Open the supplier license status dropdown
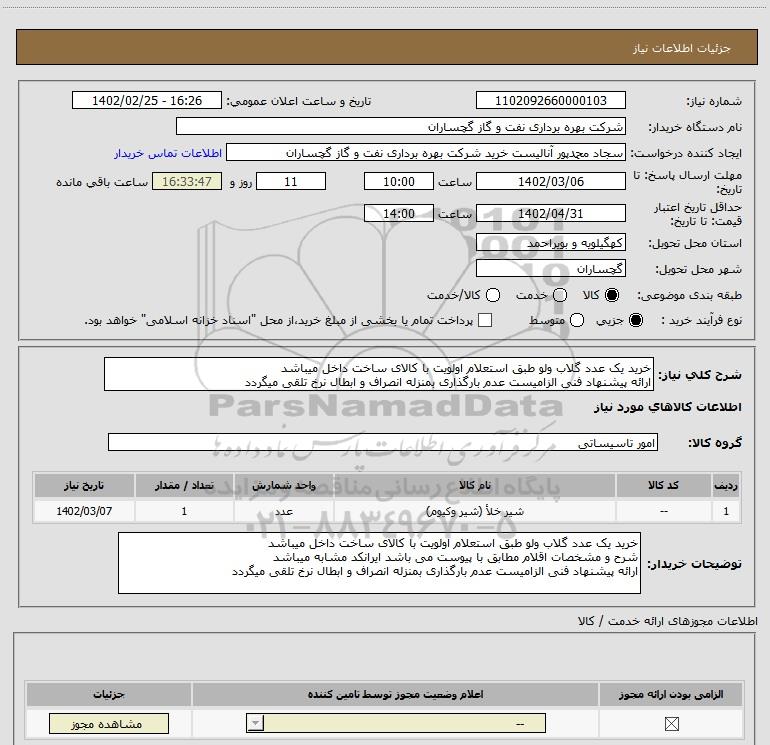770x745 pixels. coord(396,723)
